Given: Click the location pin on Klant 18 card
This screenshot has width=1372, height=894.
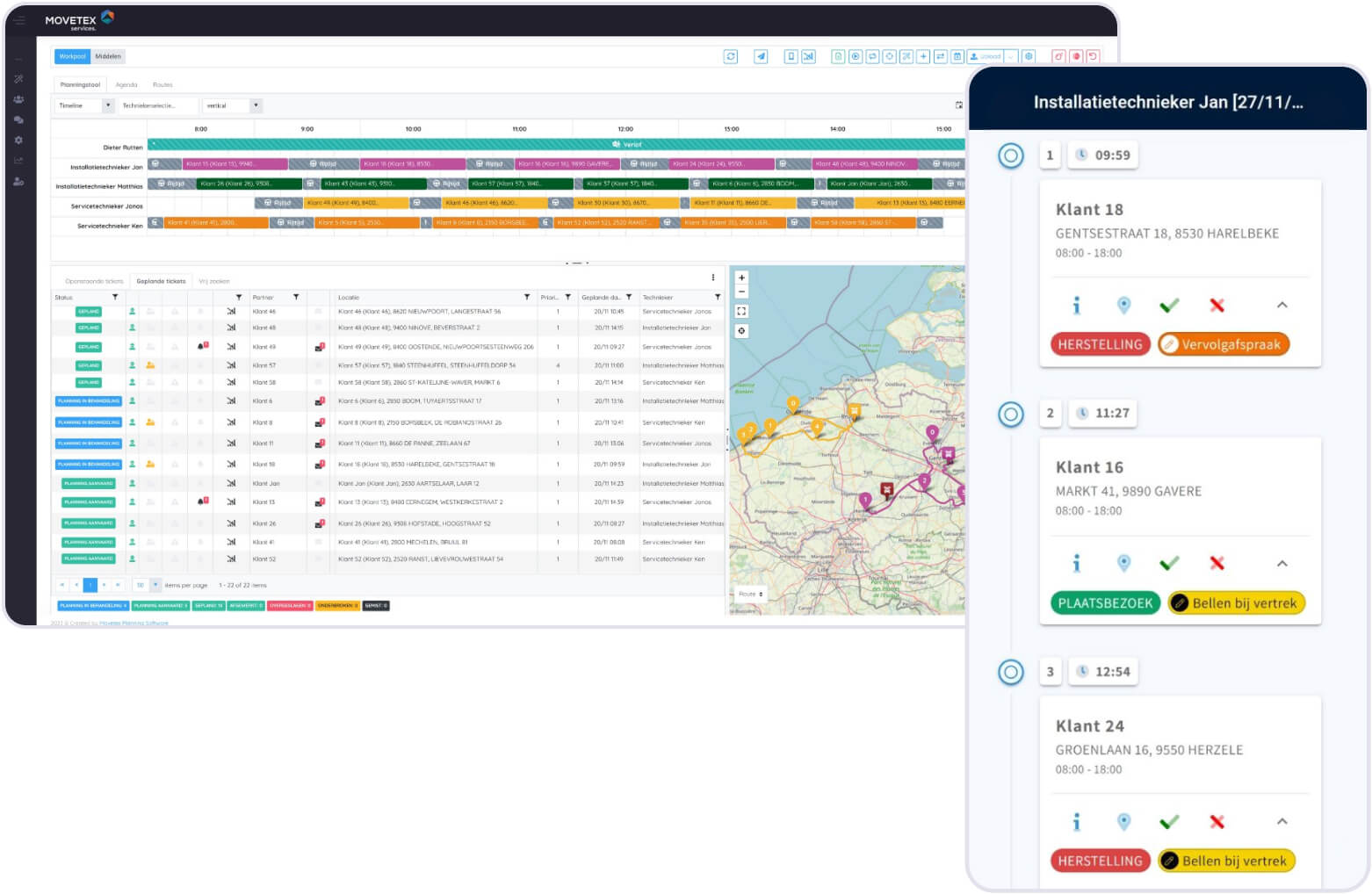Looking at the screenshot, I should point(1123,306).
